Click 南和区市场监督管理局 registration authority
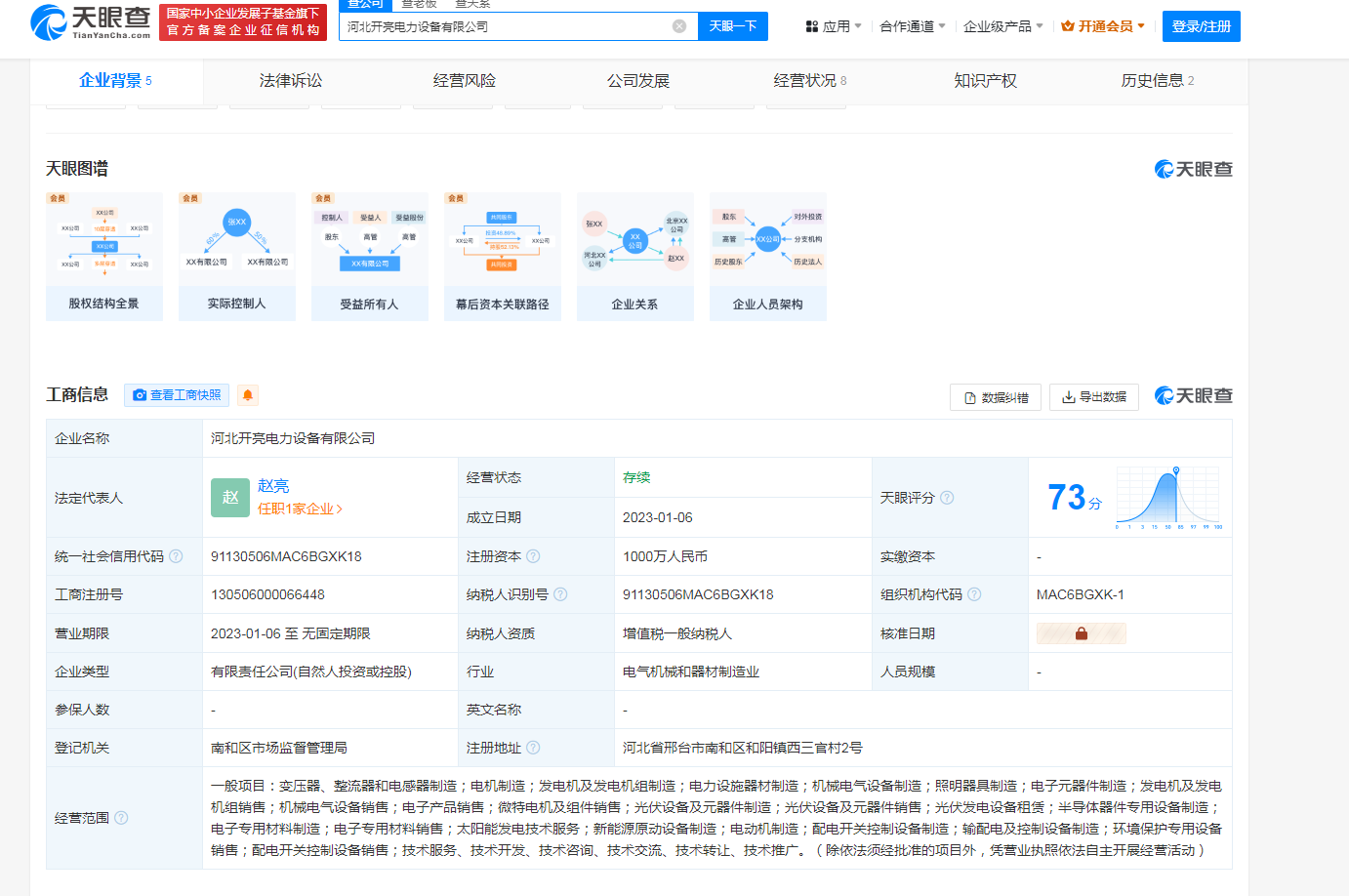 279,748
